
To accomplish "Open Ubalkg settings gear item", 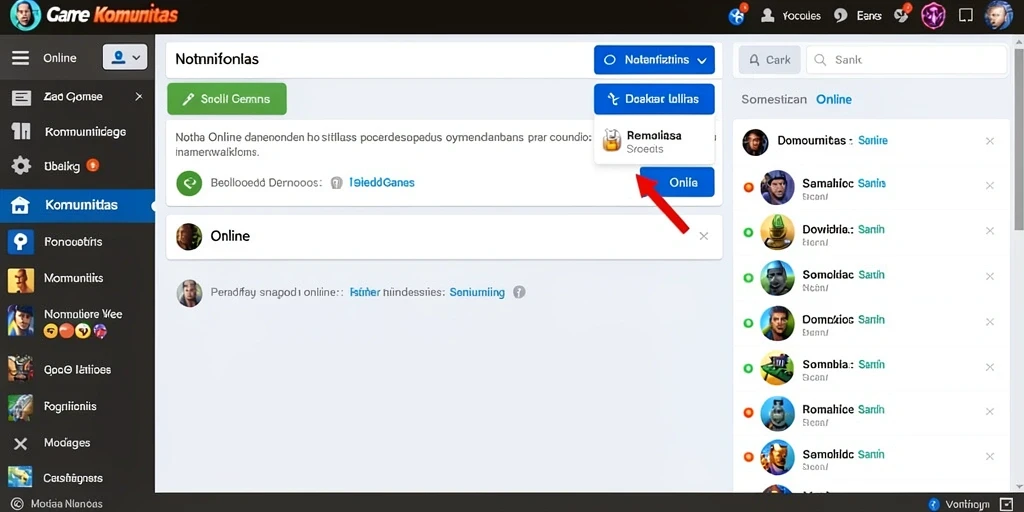I will [x=21, y=166].
